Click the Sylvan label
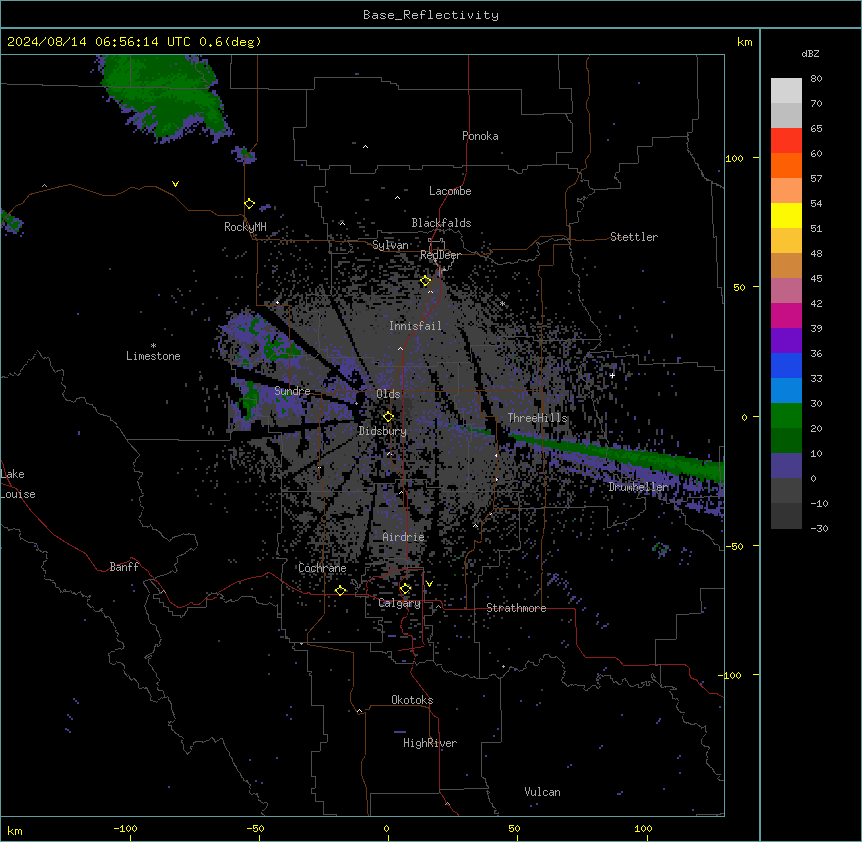This screenshot has width=862, height=842. pyautogui.click(x=390, y=245)
